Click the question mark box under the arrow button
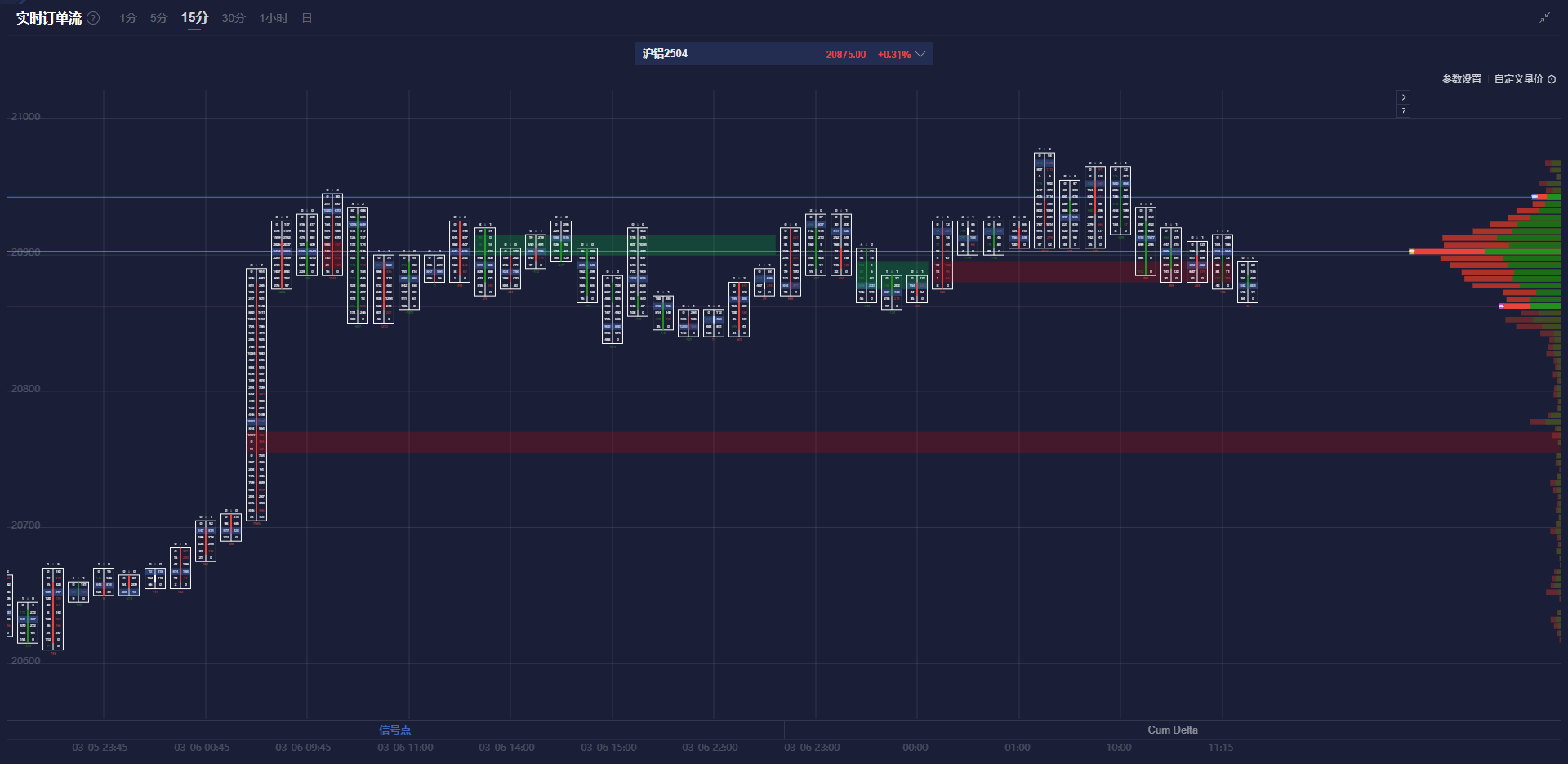The height and width of the screenshot is (764, 1568). pos(1403,110)
